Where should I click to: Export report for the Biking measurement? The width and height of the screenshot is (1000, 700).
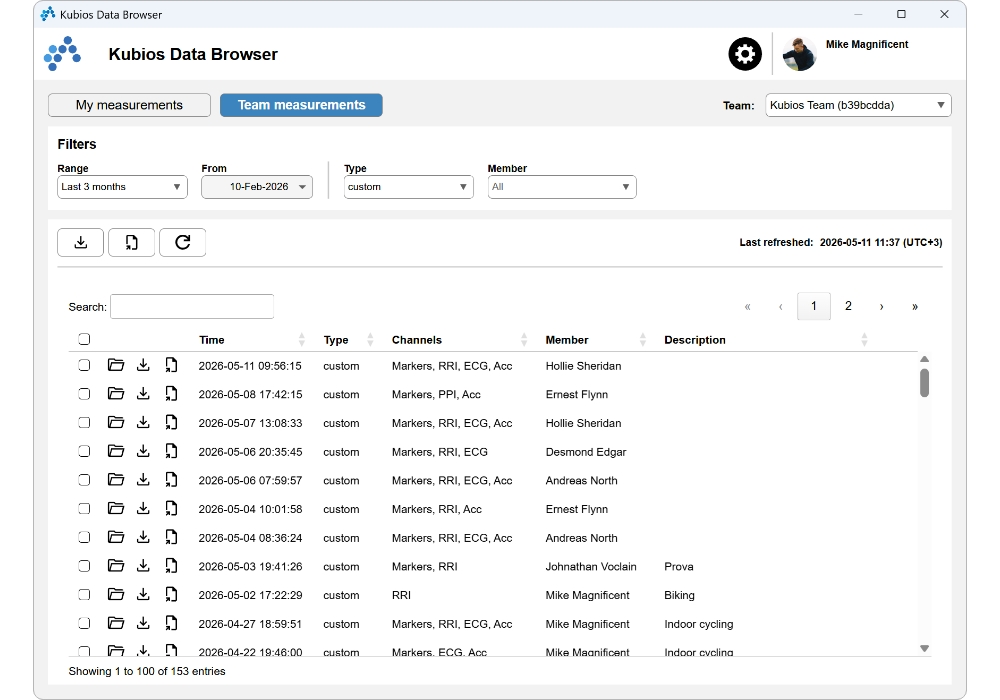171,595
